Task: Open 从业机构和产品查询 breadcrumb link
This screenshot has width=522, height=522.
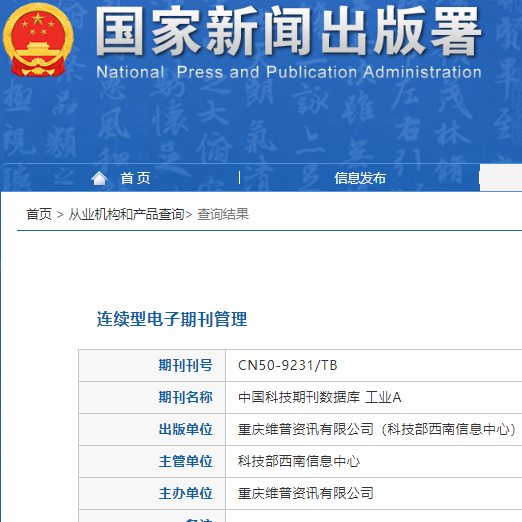Action: pos(126,214)
